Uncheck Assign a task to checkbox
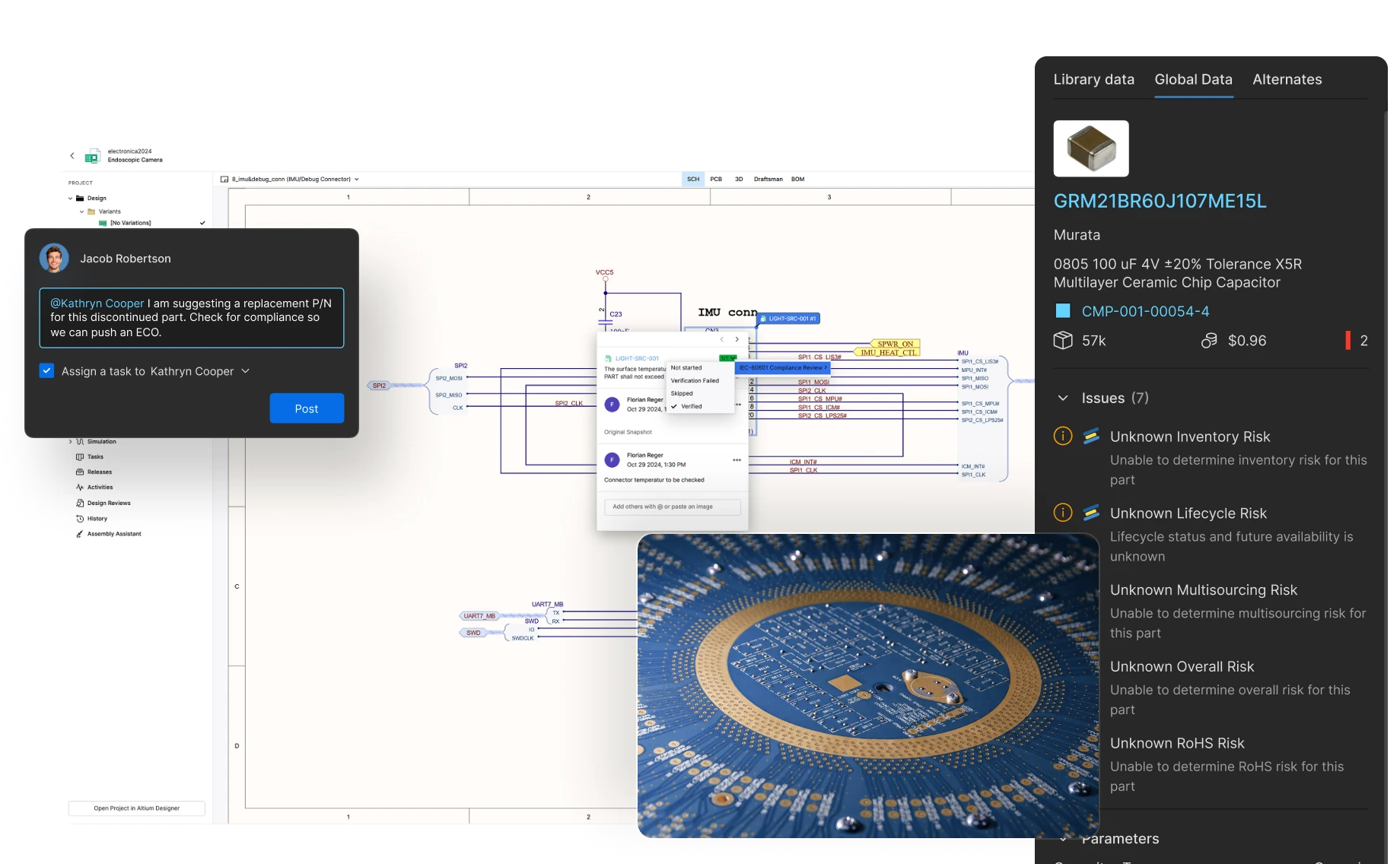Screen dimensions: 1400x864 pos(47,371)
